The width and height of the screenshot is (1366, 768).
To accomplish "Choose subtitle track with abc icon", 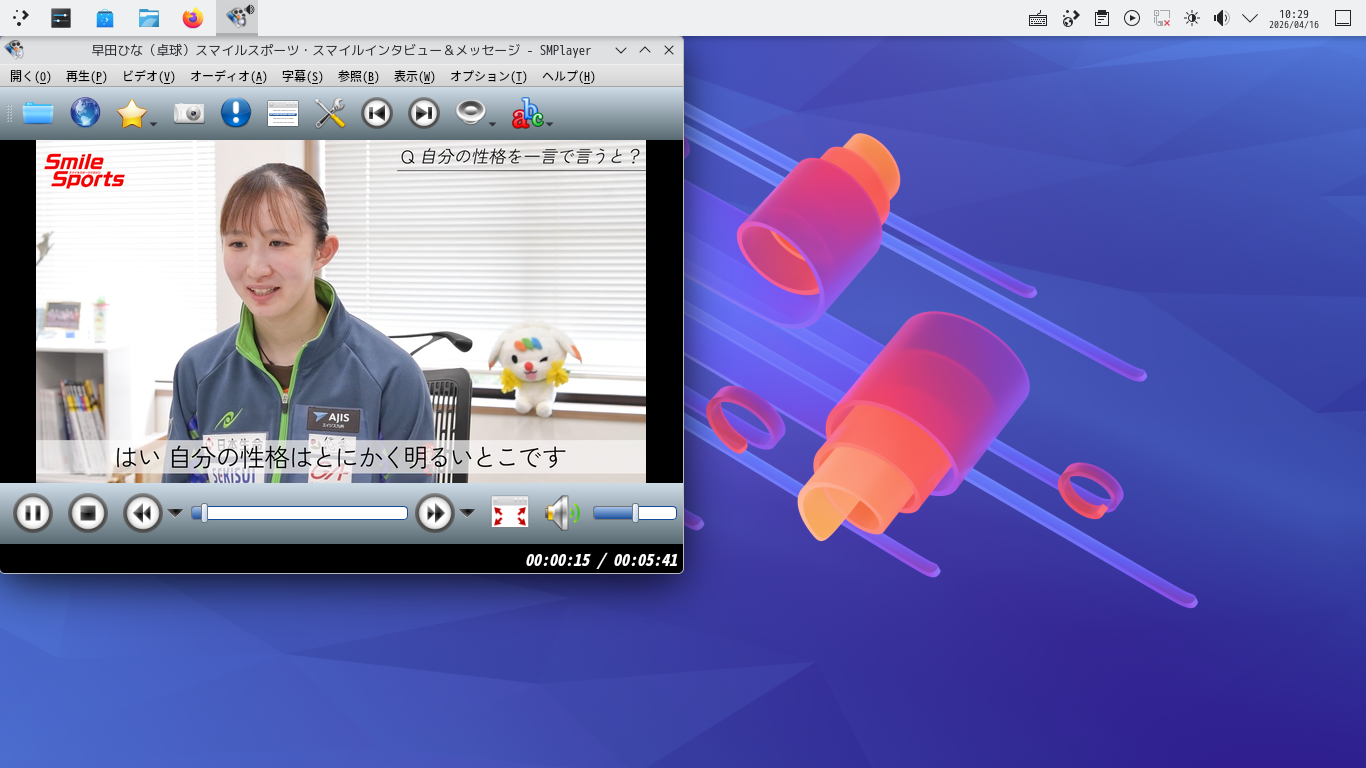I will point(527,113).
